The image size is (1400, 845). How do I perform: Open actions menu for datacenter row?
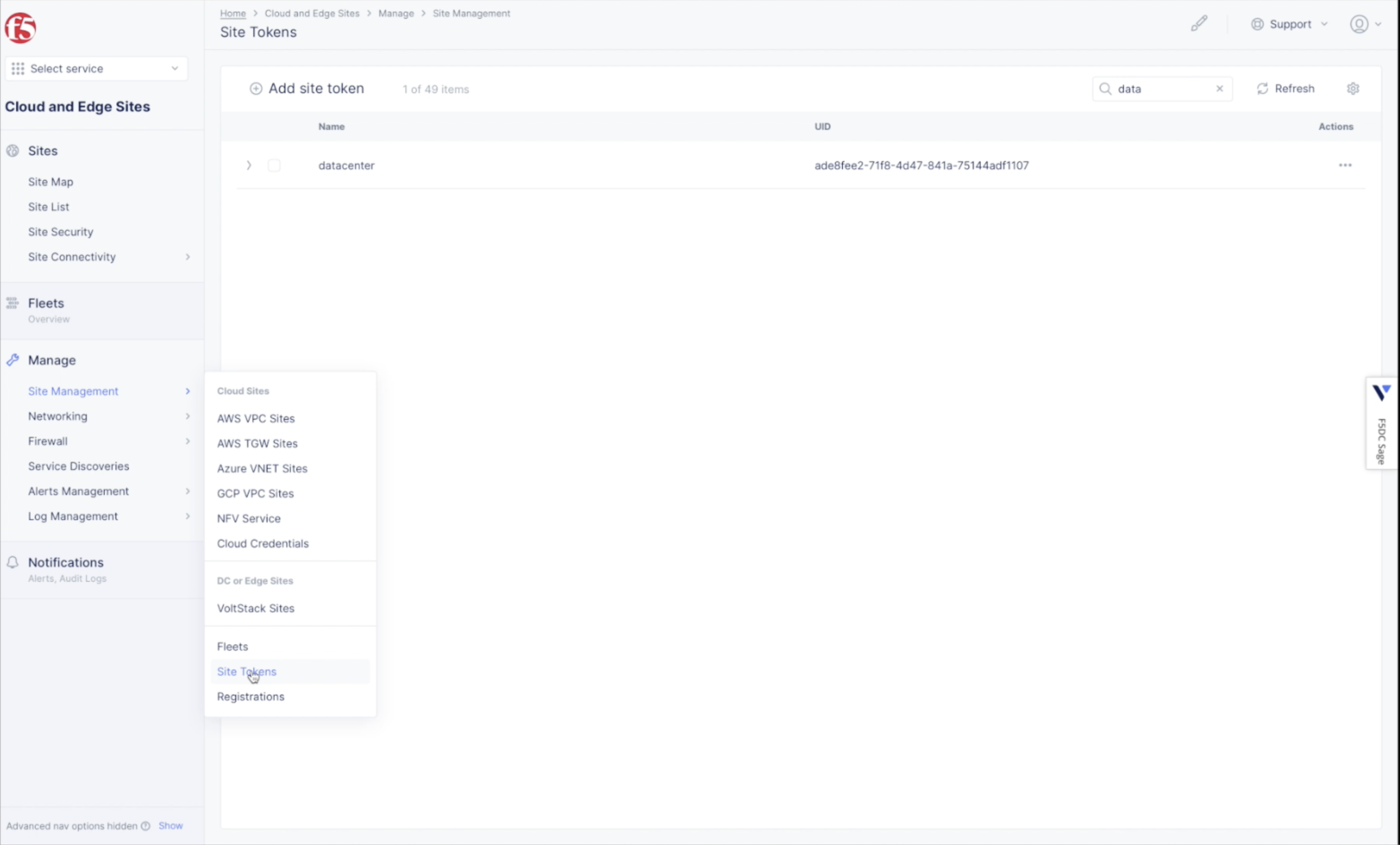point(1345,165)
